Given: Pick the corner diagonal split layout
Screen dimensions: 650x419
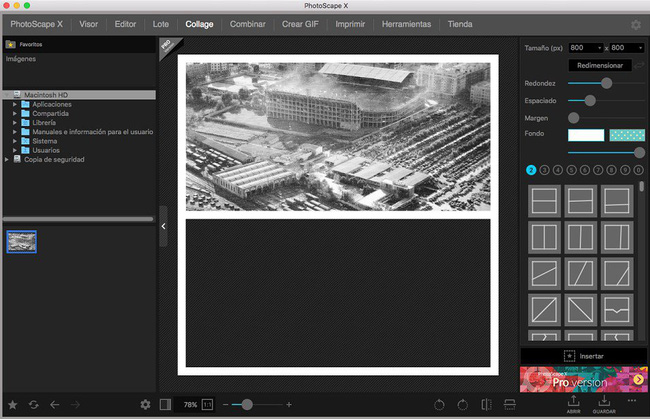Looking at the screenshot, I should tap(617, 274).
